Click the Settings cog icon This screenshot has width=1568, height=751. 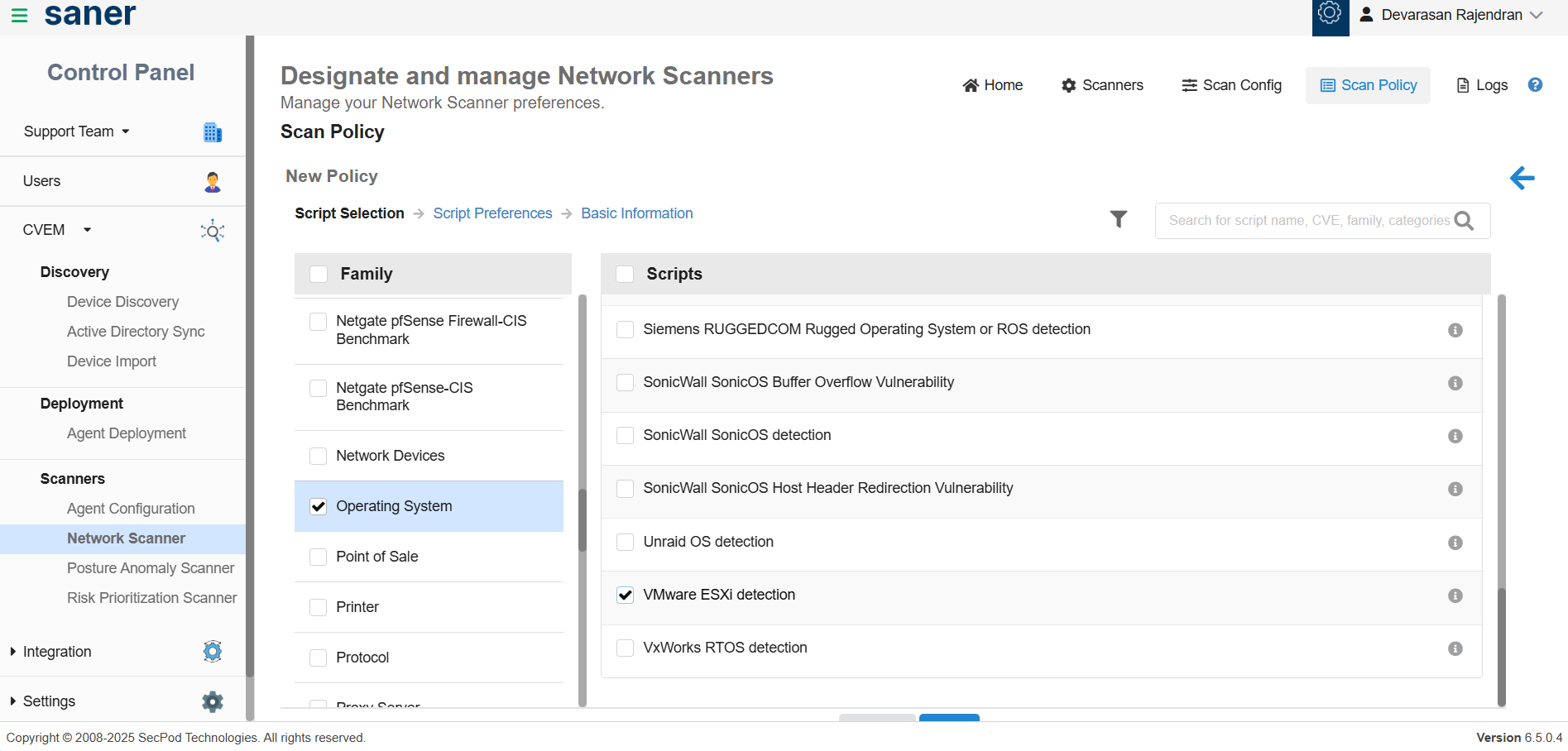point(213,701)
